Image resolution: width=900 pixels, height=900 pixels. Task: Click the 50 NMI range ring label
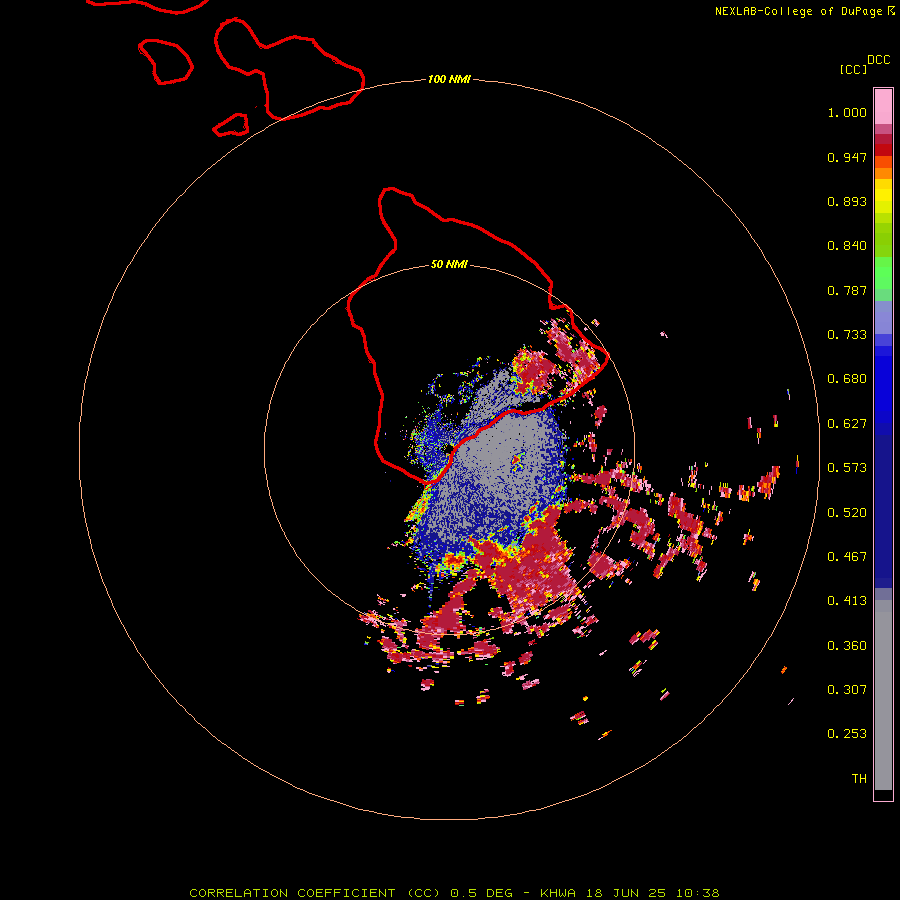[449, 265]
